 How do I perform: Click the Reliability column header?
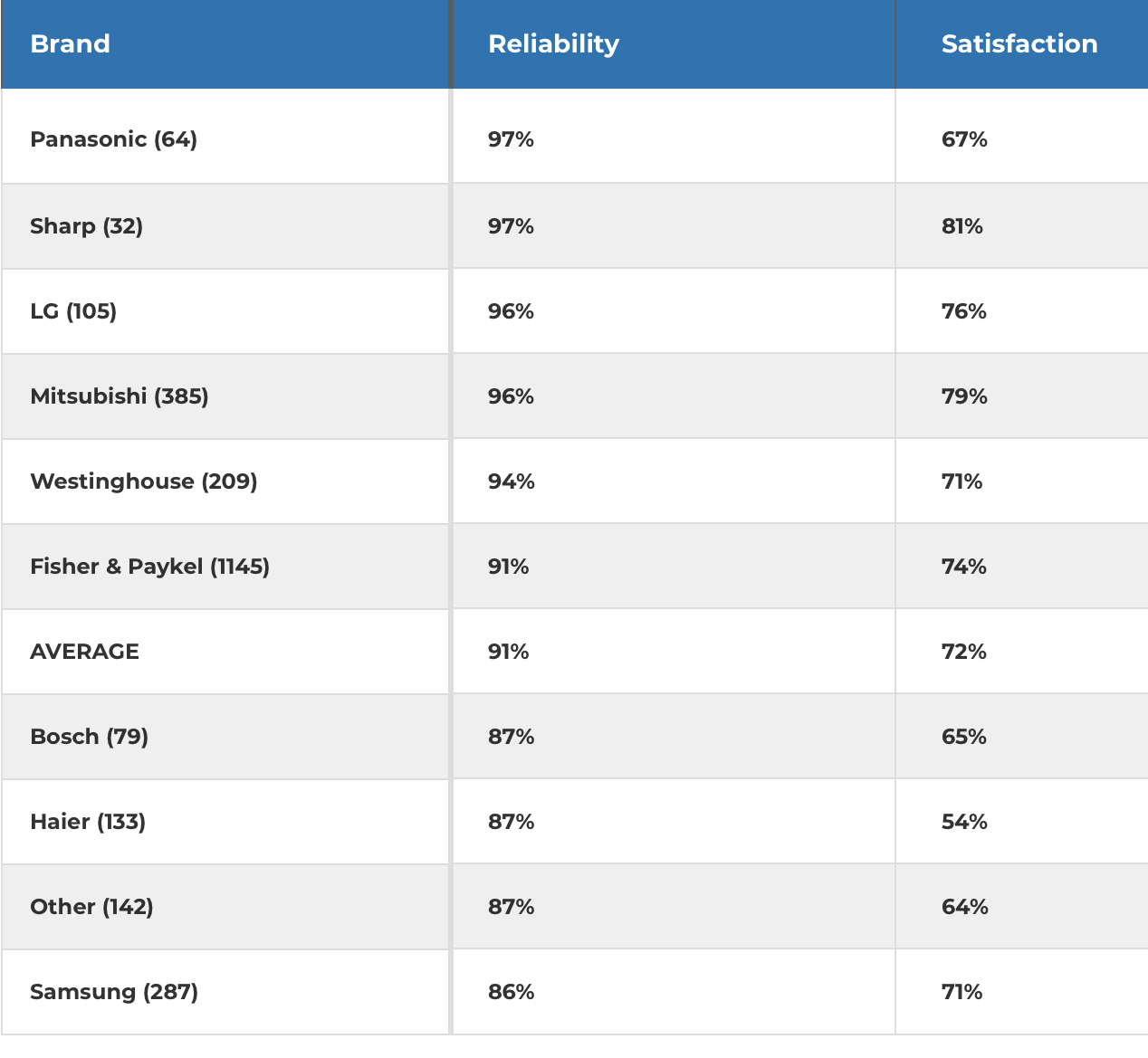553,43
